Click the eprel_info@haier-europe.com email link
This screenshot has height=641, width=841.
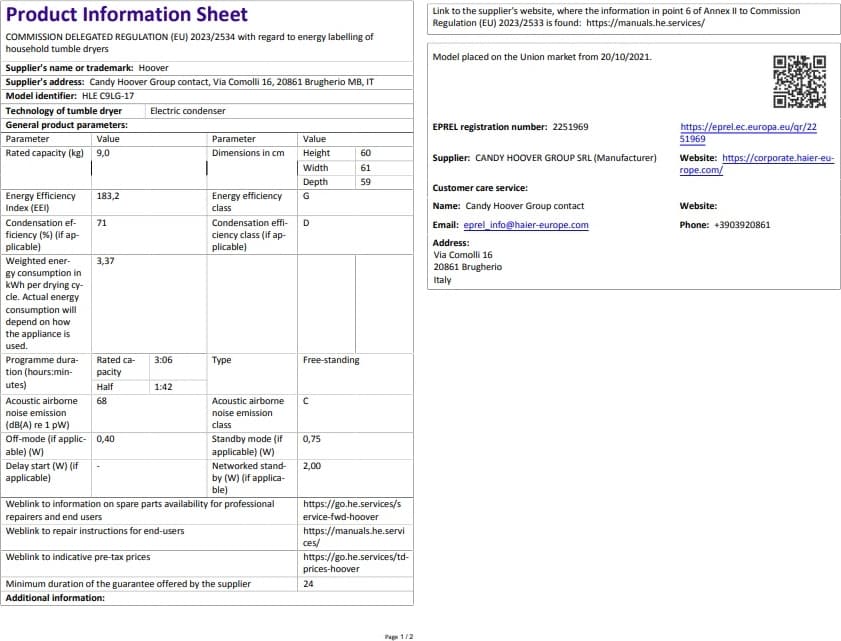pyautogui.click(x=526, y=225)
